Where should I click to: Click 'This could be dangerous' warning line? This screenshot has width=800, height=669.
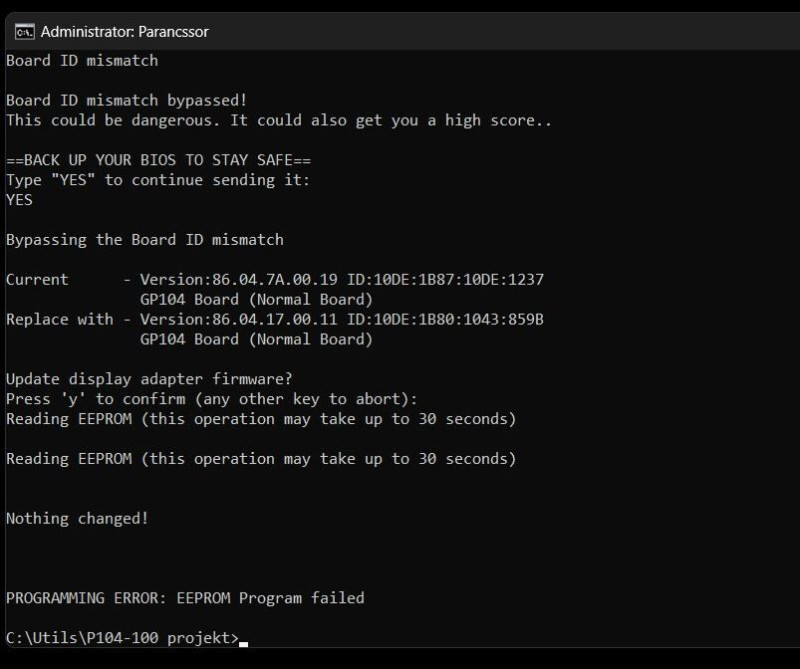(x=279, y=120)
